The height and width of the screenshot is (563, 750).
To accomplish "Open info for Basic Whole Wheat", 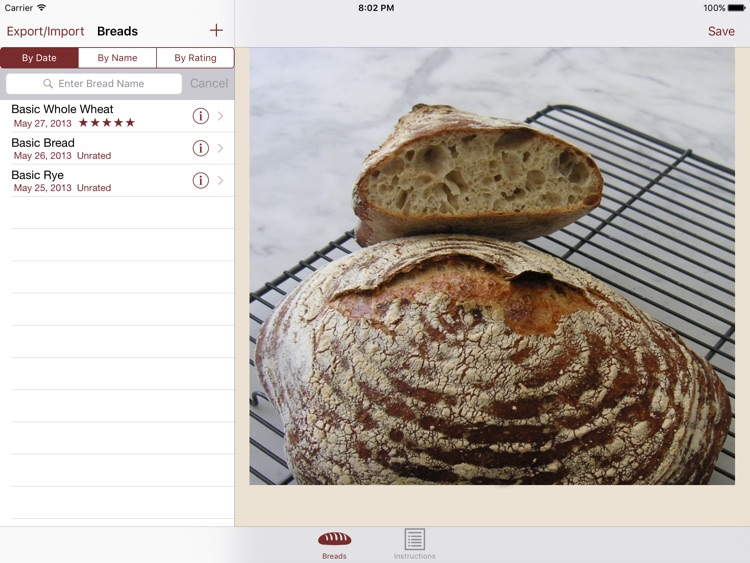I will pos(200,116).
